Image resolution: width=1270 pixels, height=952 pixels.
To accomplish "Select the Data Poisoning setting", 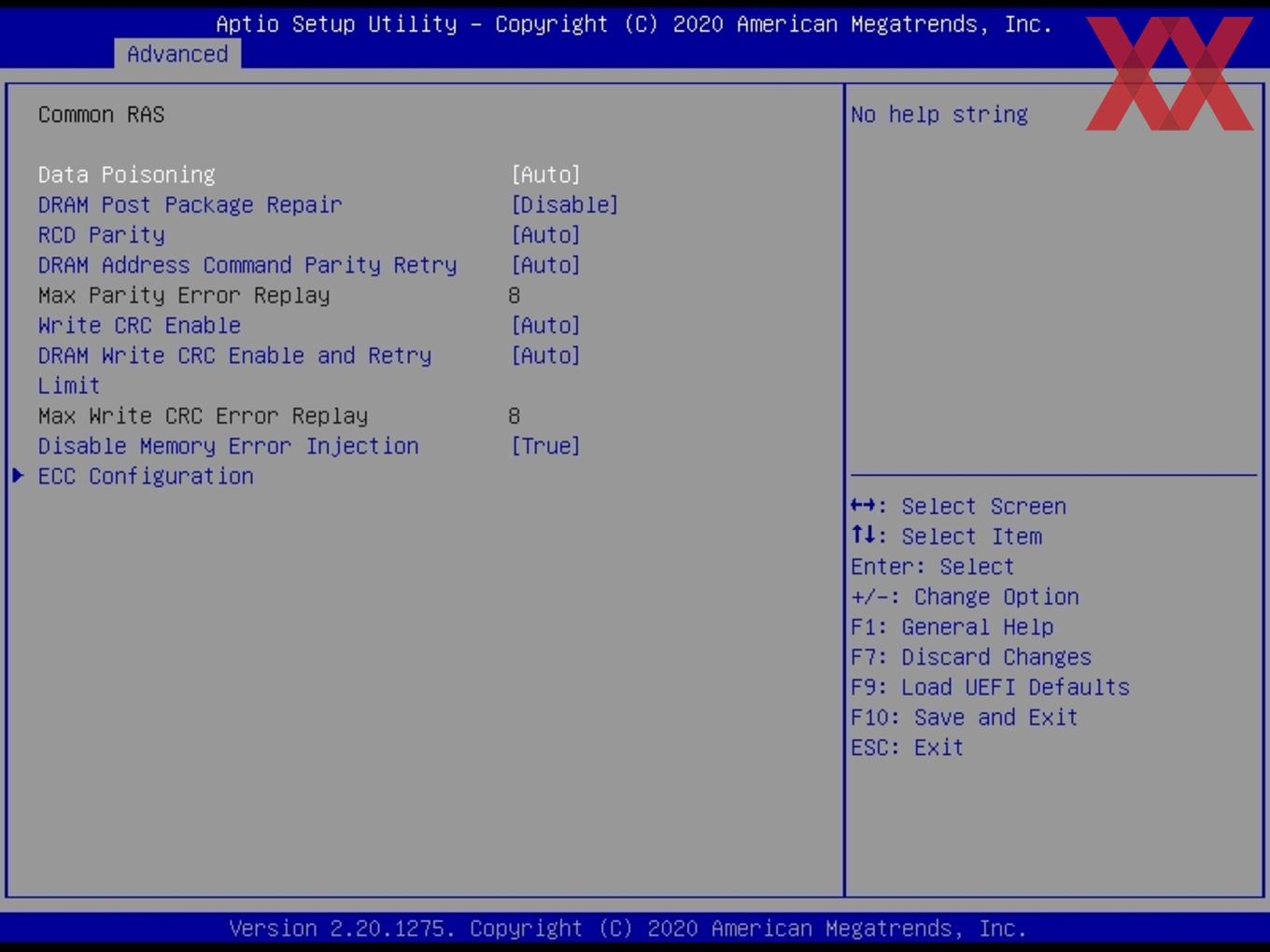I will 127,175.
